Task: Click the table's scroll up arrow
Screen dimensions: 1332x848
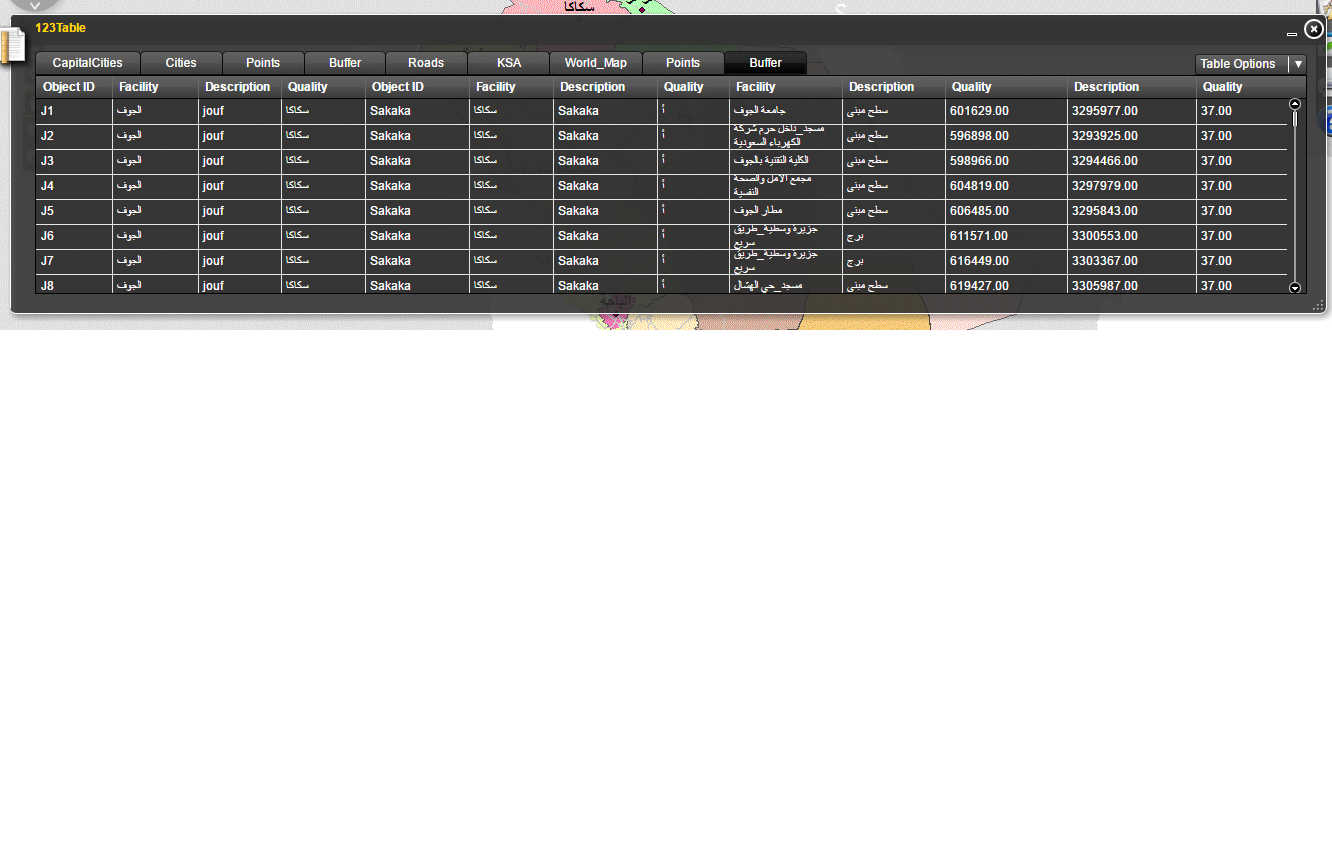Action: point(1295,104)
